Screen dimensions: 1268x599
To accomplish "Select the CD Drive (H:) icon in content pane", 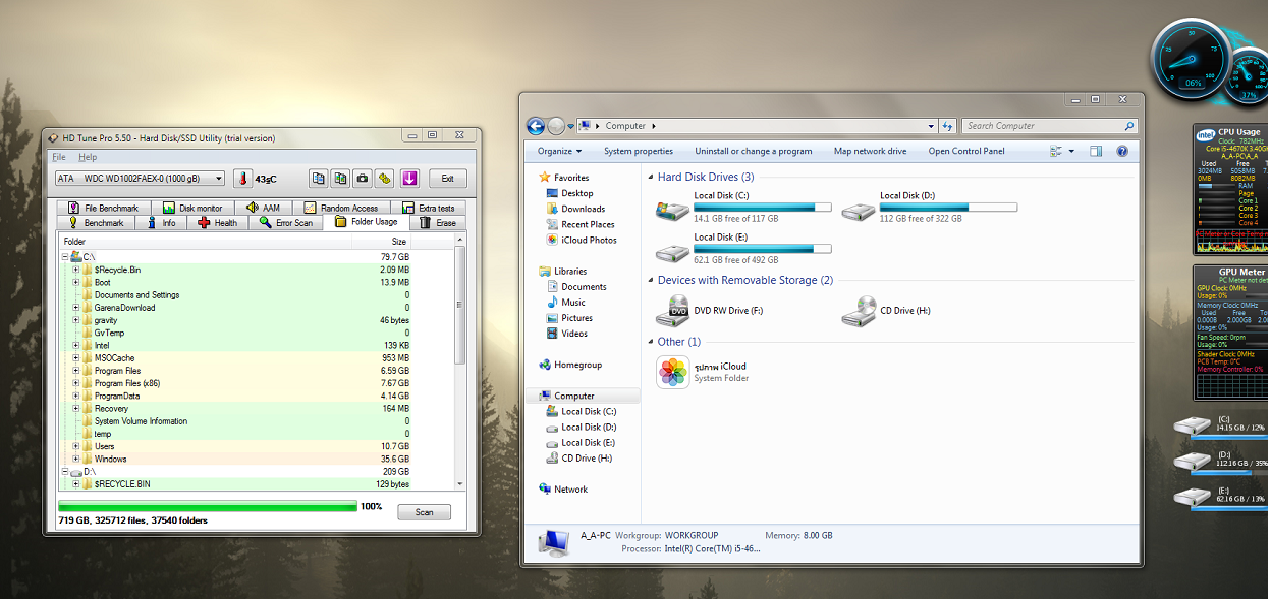I will pyautogui.click(x=858, y=311).
